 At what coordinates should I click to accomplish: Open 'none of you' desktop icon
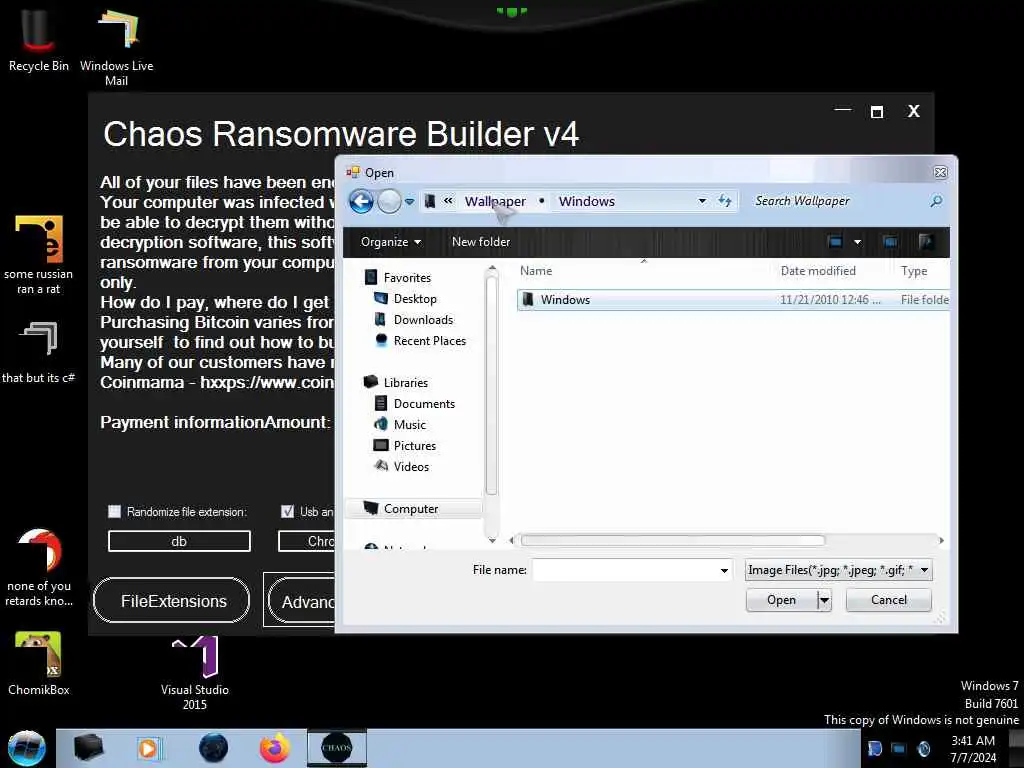pos(39,567)
